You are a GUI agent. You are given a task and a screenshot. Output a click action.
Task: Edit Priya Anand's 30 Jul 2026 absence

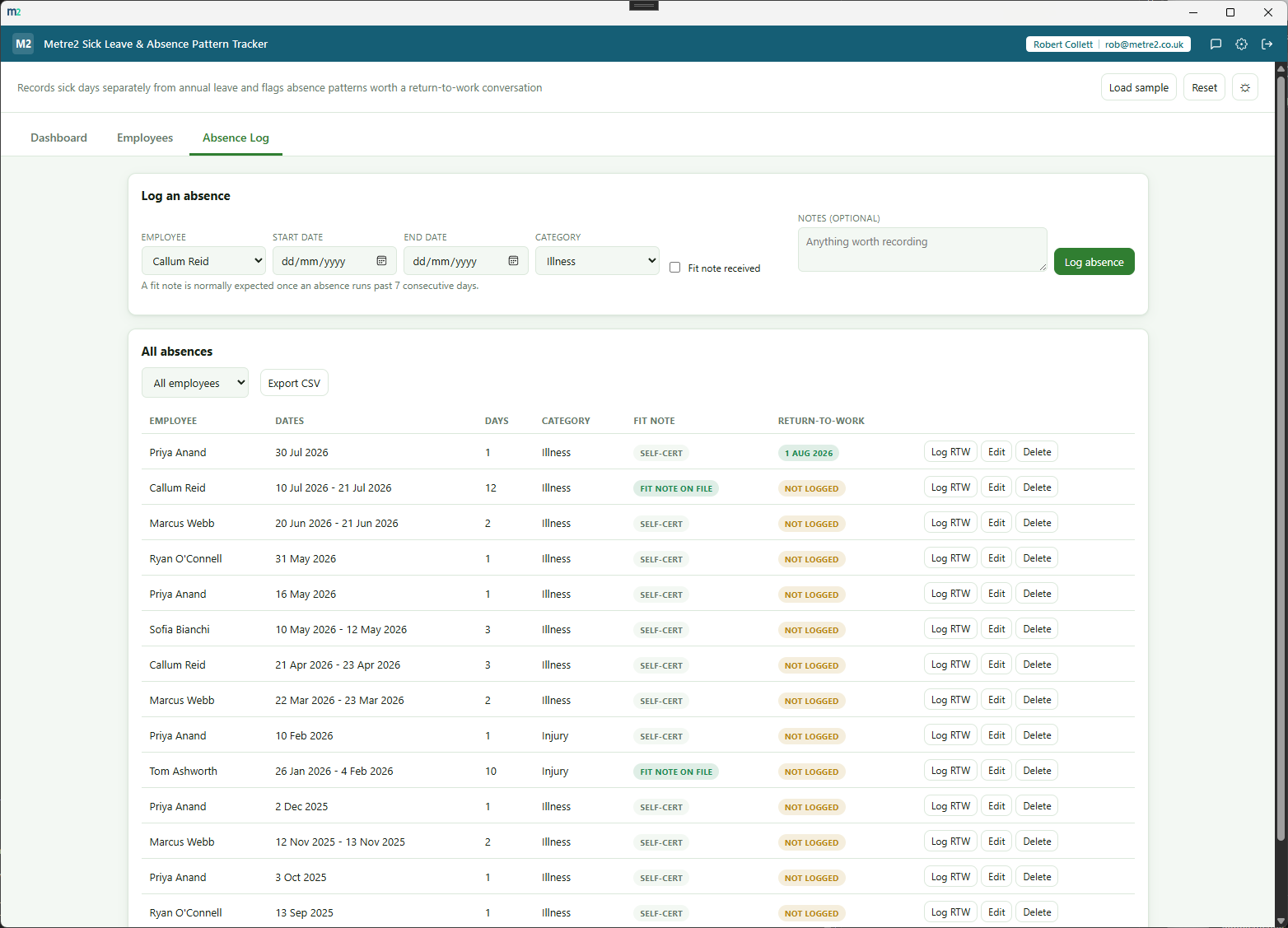tap(996, 452)
